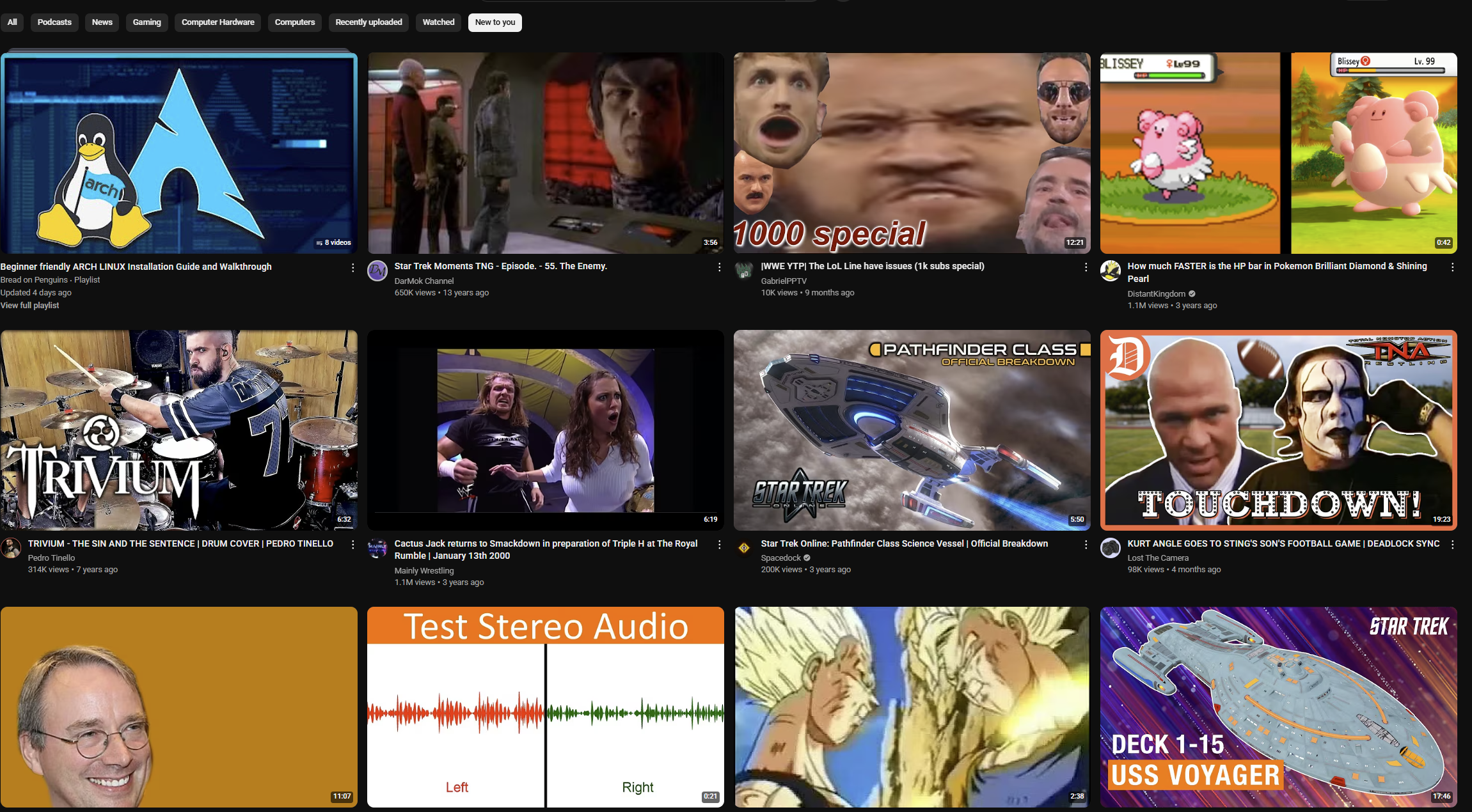The image size is (1472, 812).
Task: Play Arch Linux penguin playlist thumbnail
Action: pyautogui.click(x=179, y=153)
